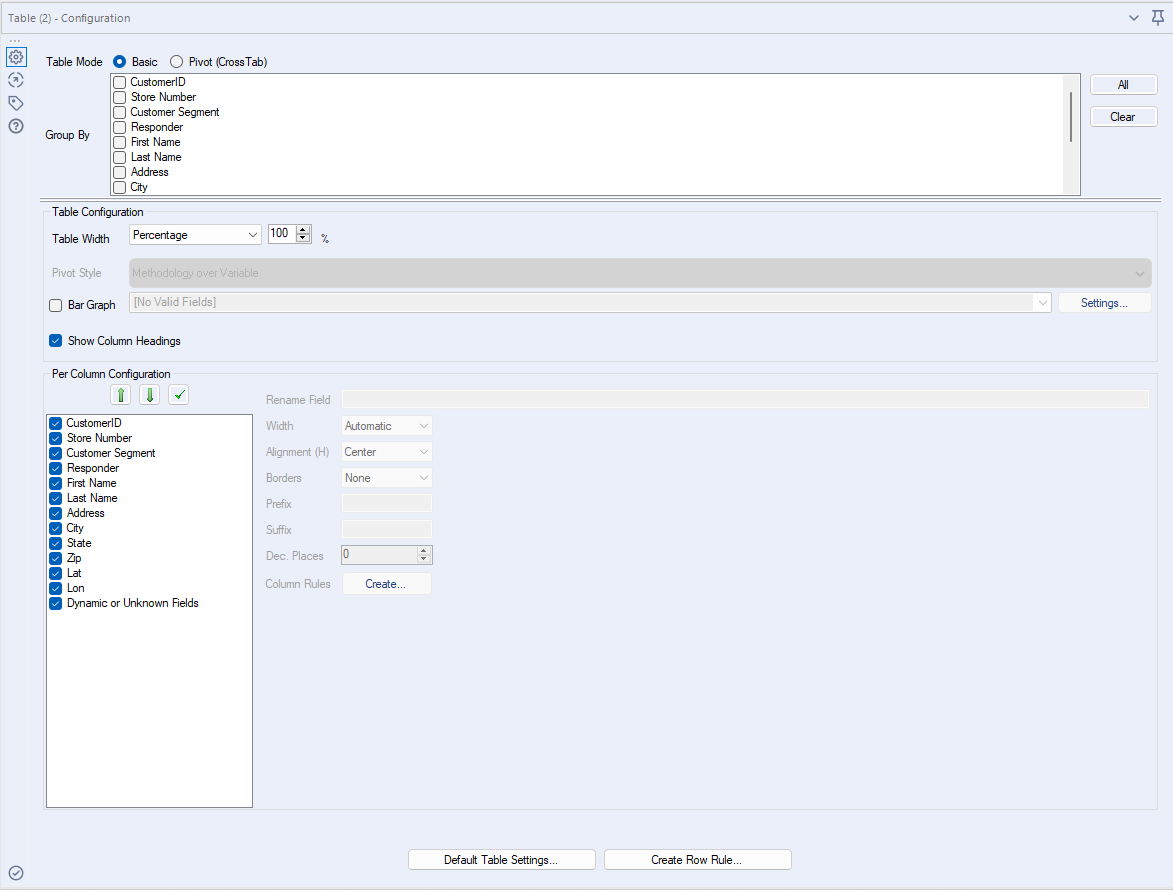The image size is (1173, 890).
Task: Open the Table Width Percentage dropdown
Action: pos(195,235)
